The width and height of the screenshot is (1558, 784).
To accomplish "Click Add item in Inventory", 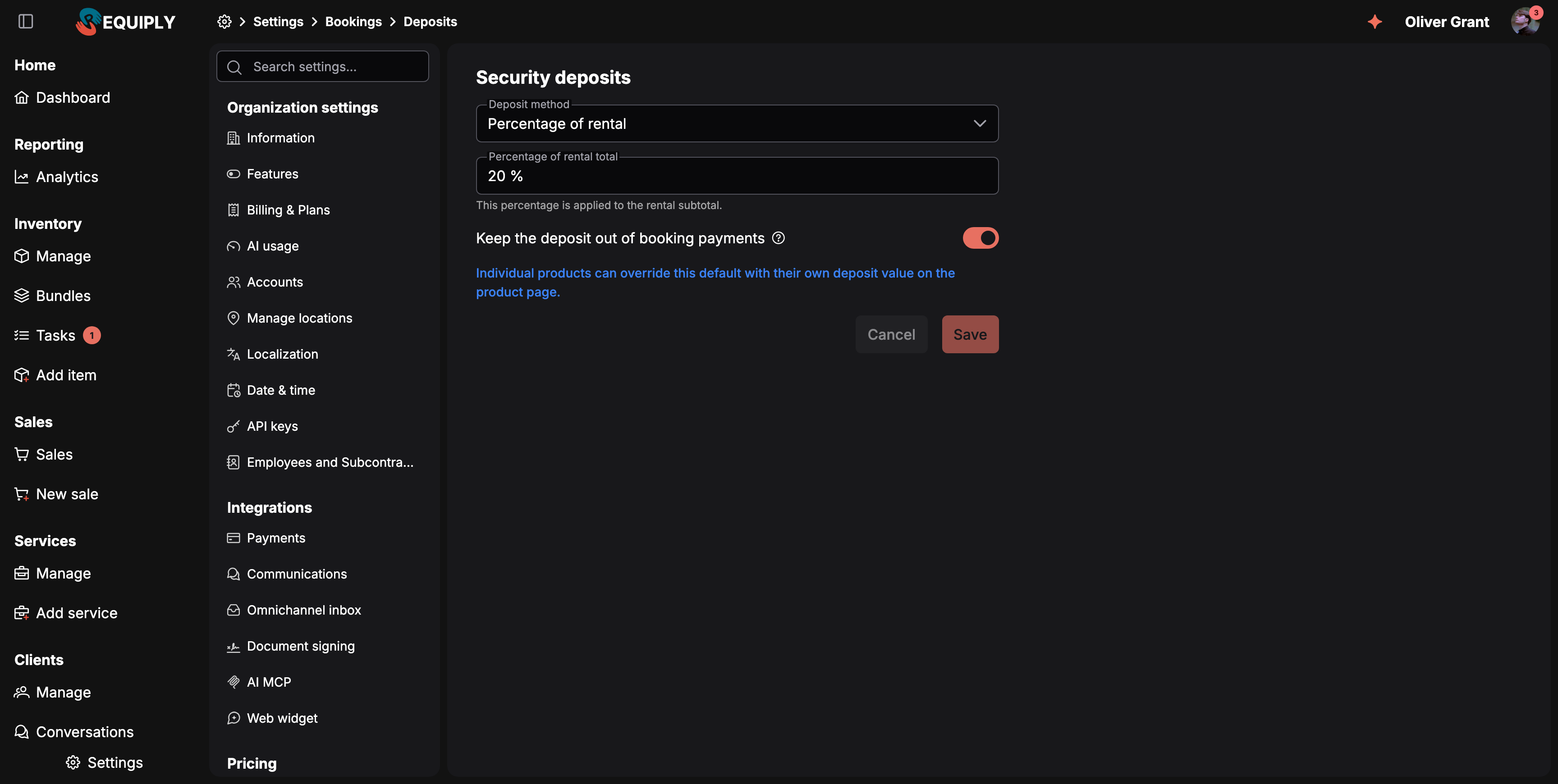I will pyautogui.click(x=55, y=375).
